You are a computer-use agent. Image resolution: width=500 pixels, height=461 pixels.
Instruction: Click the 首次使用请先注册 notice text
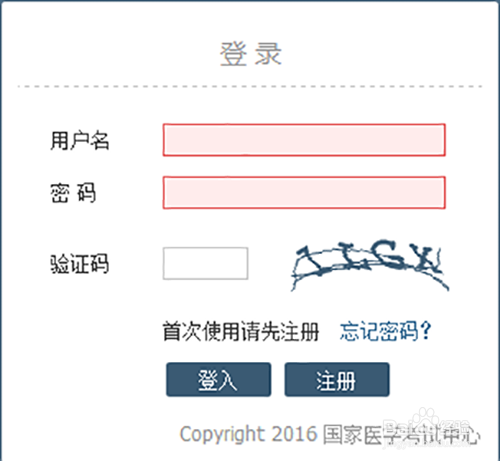tap(241, 331)
